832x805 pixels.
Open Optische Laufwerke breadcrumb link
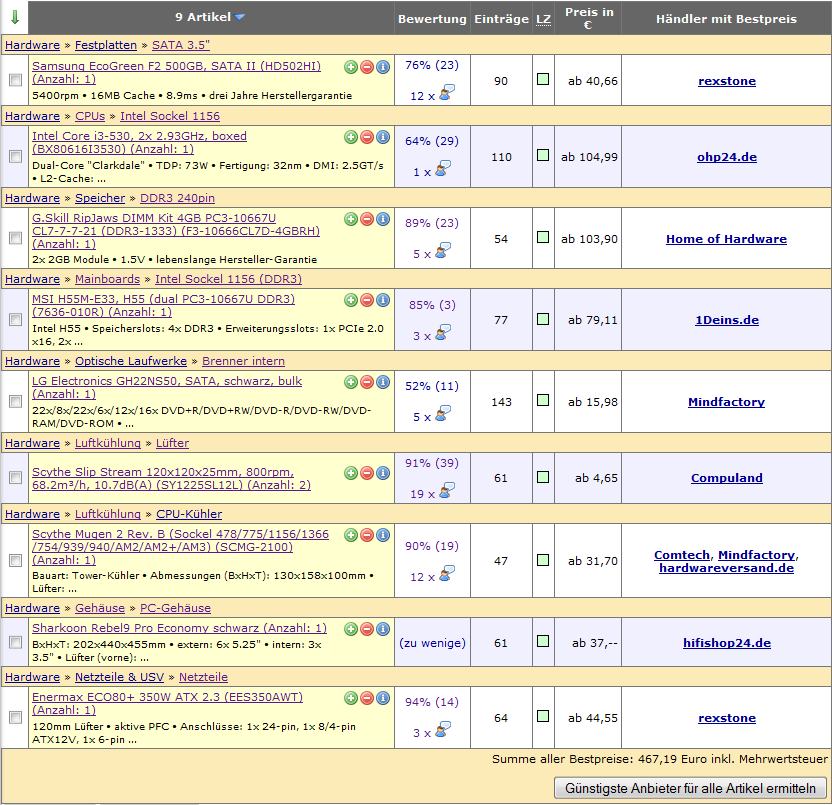pos(131,361)
